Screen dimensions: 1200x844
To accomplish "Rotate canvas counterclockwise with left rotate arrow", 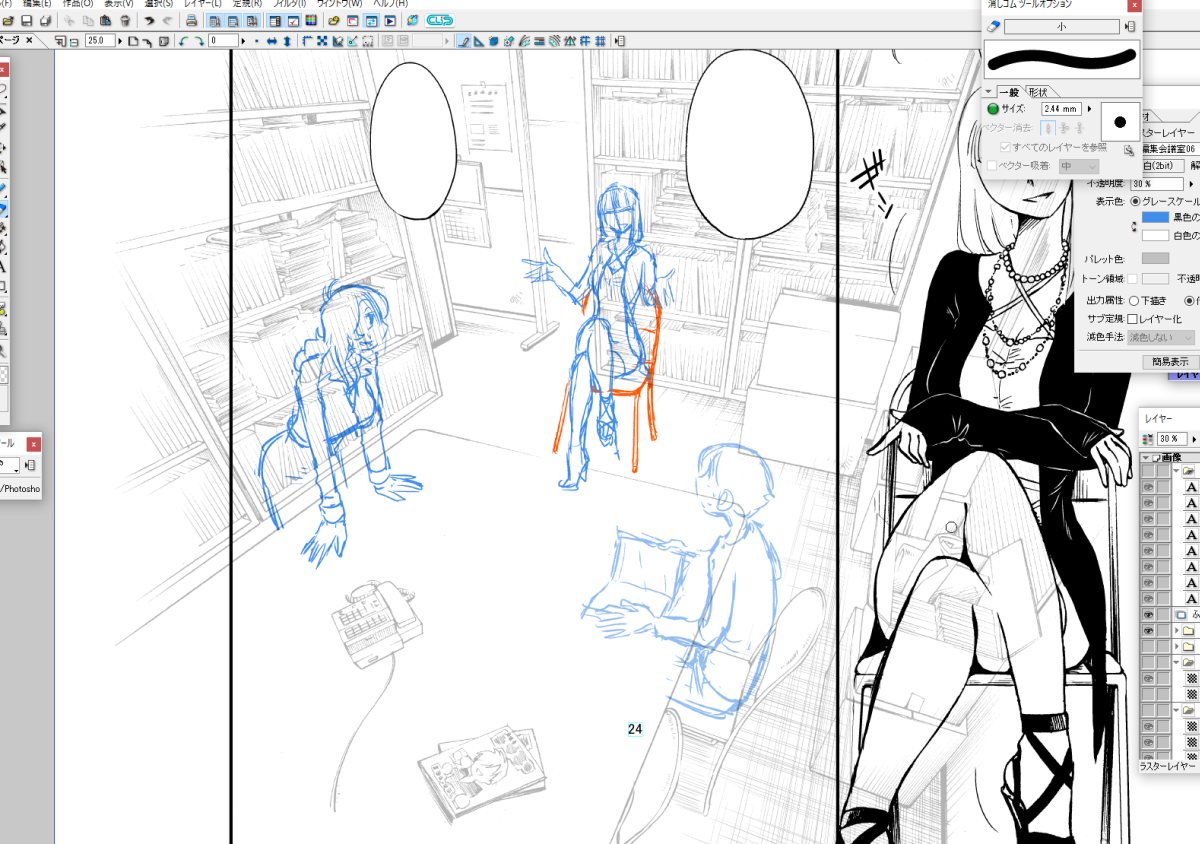I will tap(183, 41).
